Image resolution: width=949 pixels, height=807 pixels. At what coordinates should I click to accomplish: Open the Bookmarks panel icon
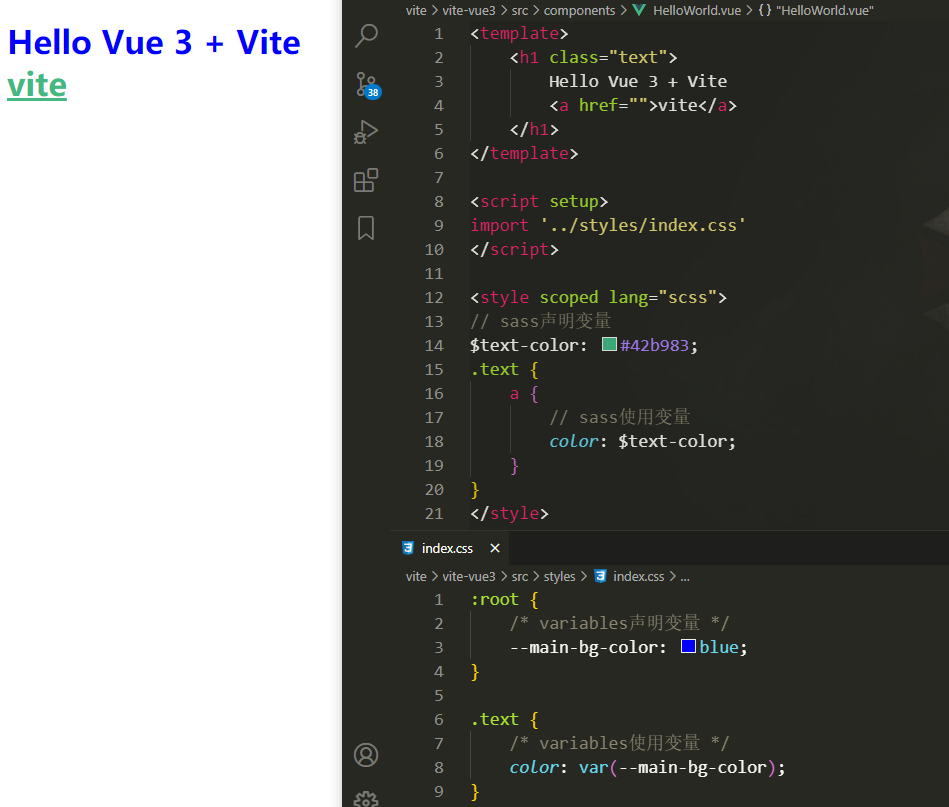click(x=366, y=228)
